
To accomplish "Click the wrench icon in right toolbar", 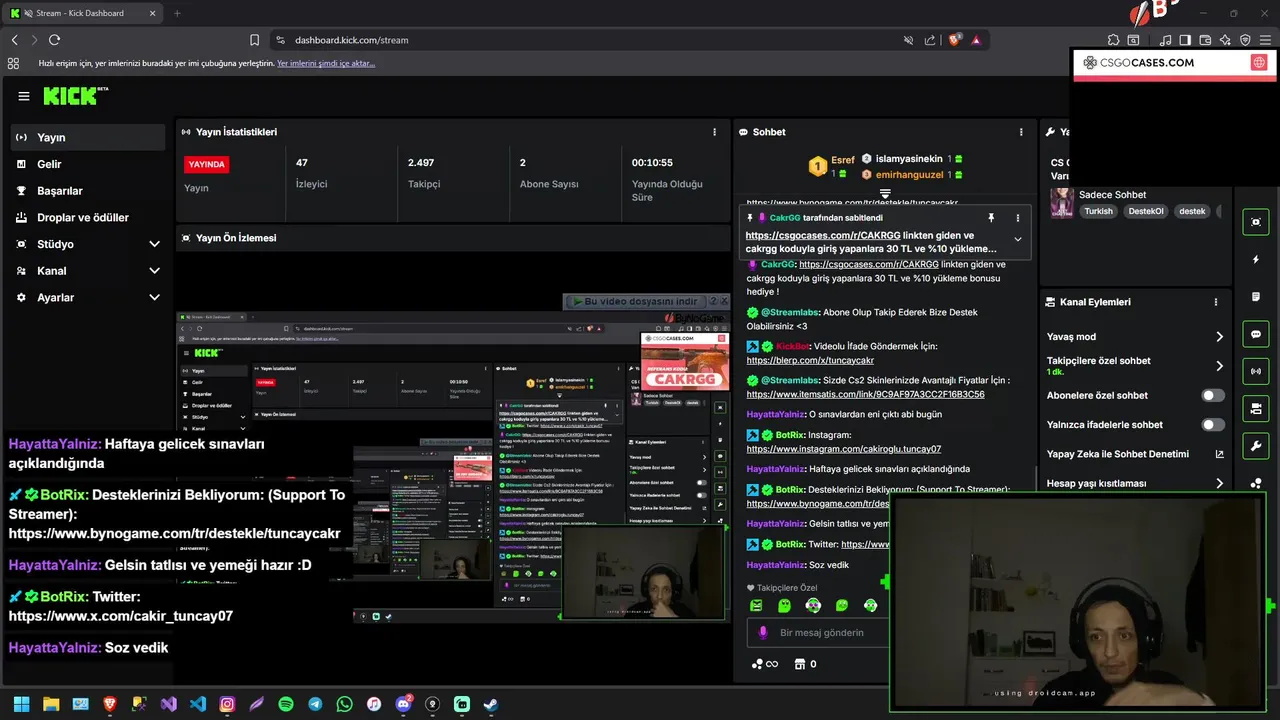I will pyautogui.click(x=1256, y=445).
